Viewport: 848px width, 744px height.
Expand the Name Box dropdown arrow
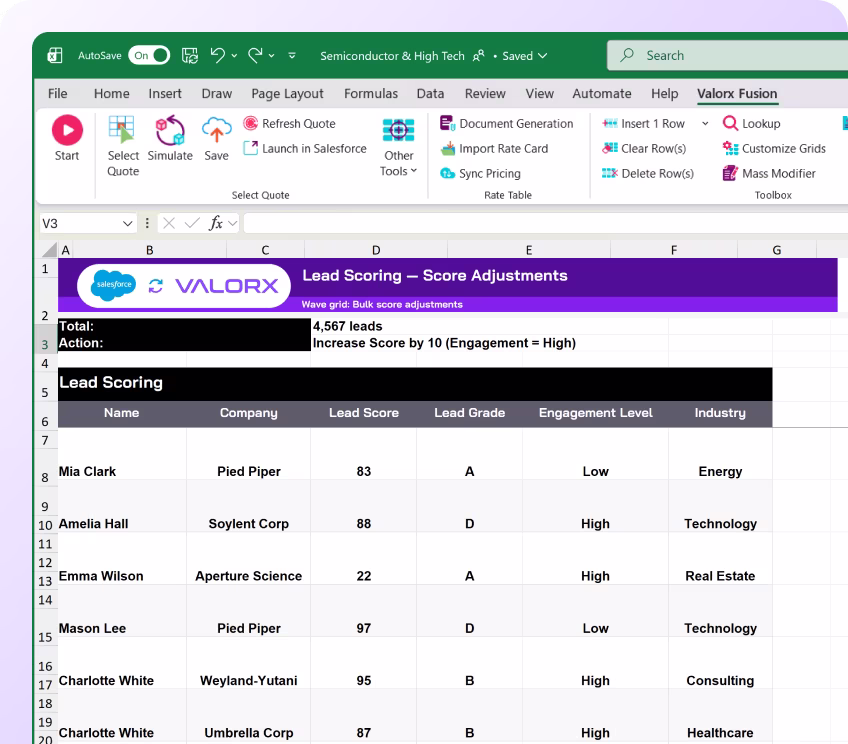(128, 223)
